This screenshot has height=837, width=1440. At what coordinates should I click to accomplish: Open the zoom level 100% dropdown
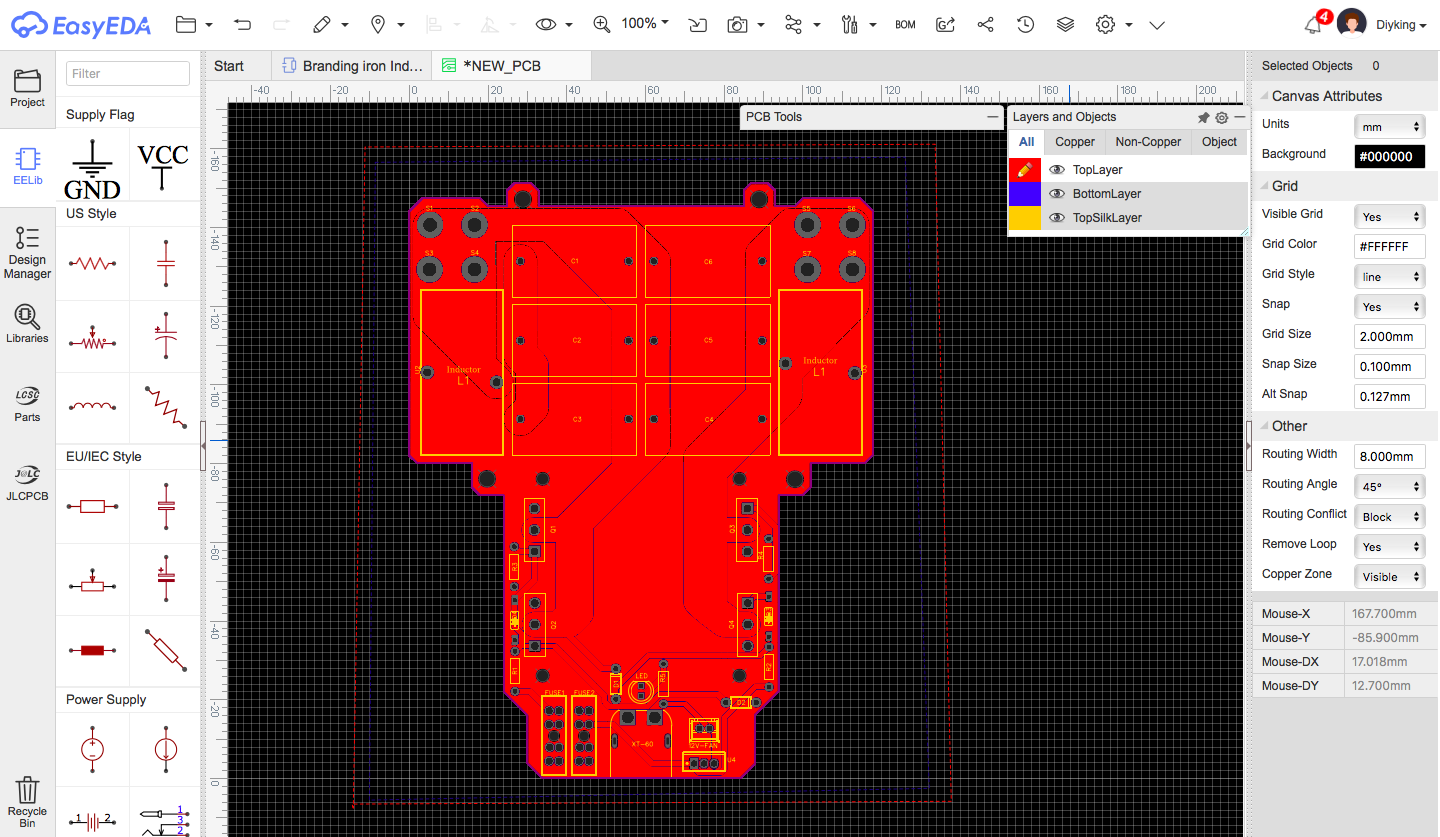click(x=645, y=23)
